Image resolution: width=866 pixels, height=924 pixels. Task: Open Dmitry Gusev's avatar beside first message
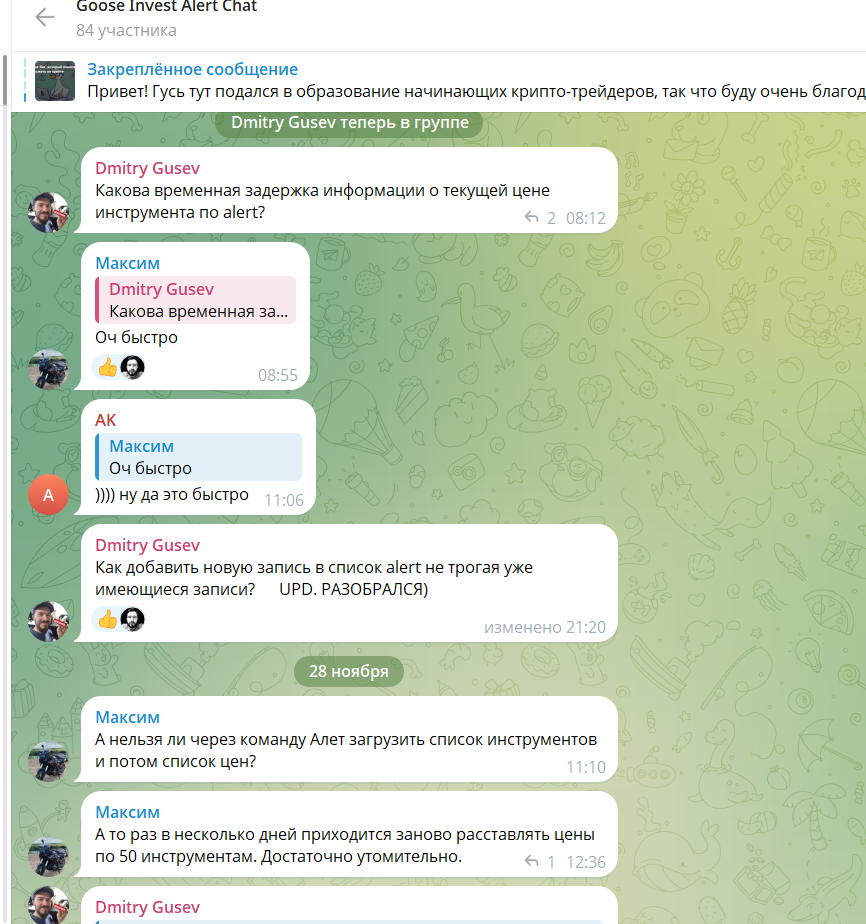tap(48, 212)
